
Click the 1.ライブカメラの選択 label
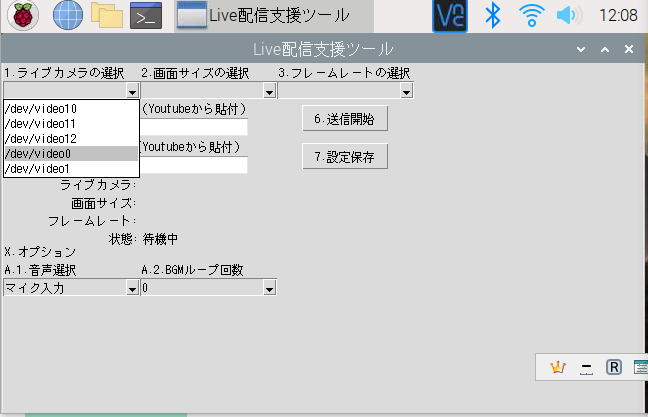coord(64,73)
